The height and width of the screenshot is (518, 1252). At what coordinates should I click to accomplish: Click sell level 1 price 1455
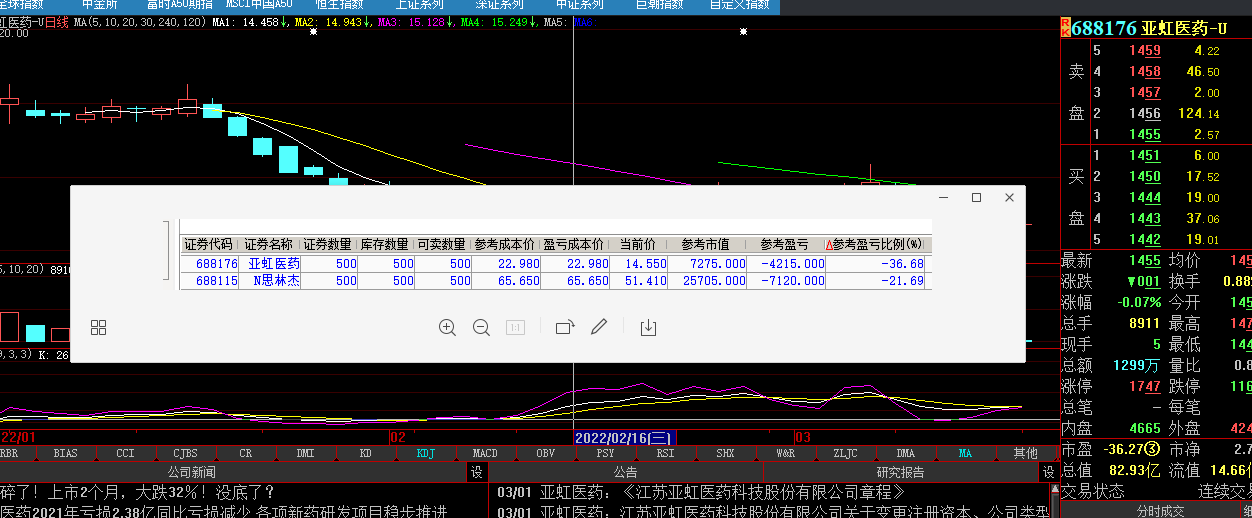coord(1145,135)
